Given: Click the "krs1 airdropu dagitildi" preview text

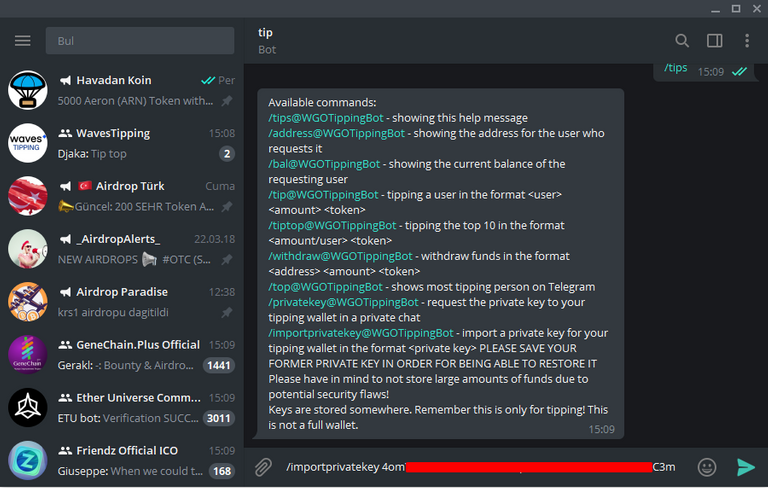Looking at the screenshot, I should [x=113, y=313].
